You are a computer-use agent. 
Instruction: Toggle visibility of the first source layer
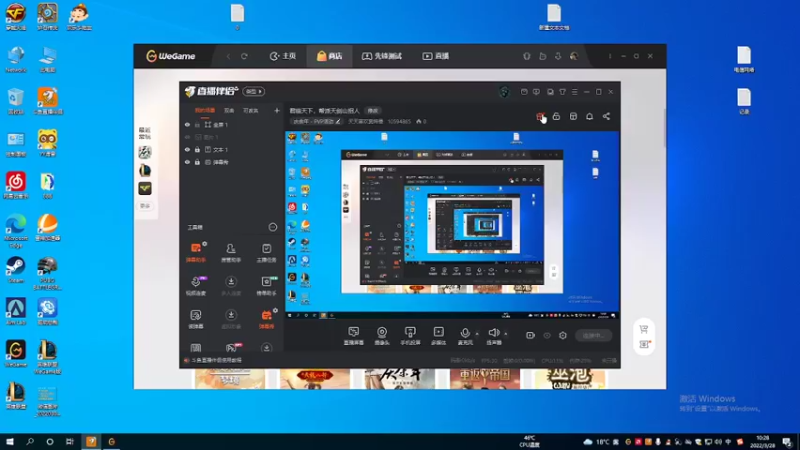click(x=187, y=124)
